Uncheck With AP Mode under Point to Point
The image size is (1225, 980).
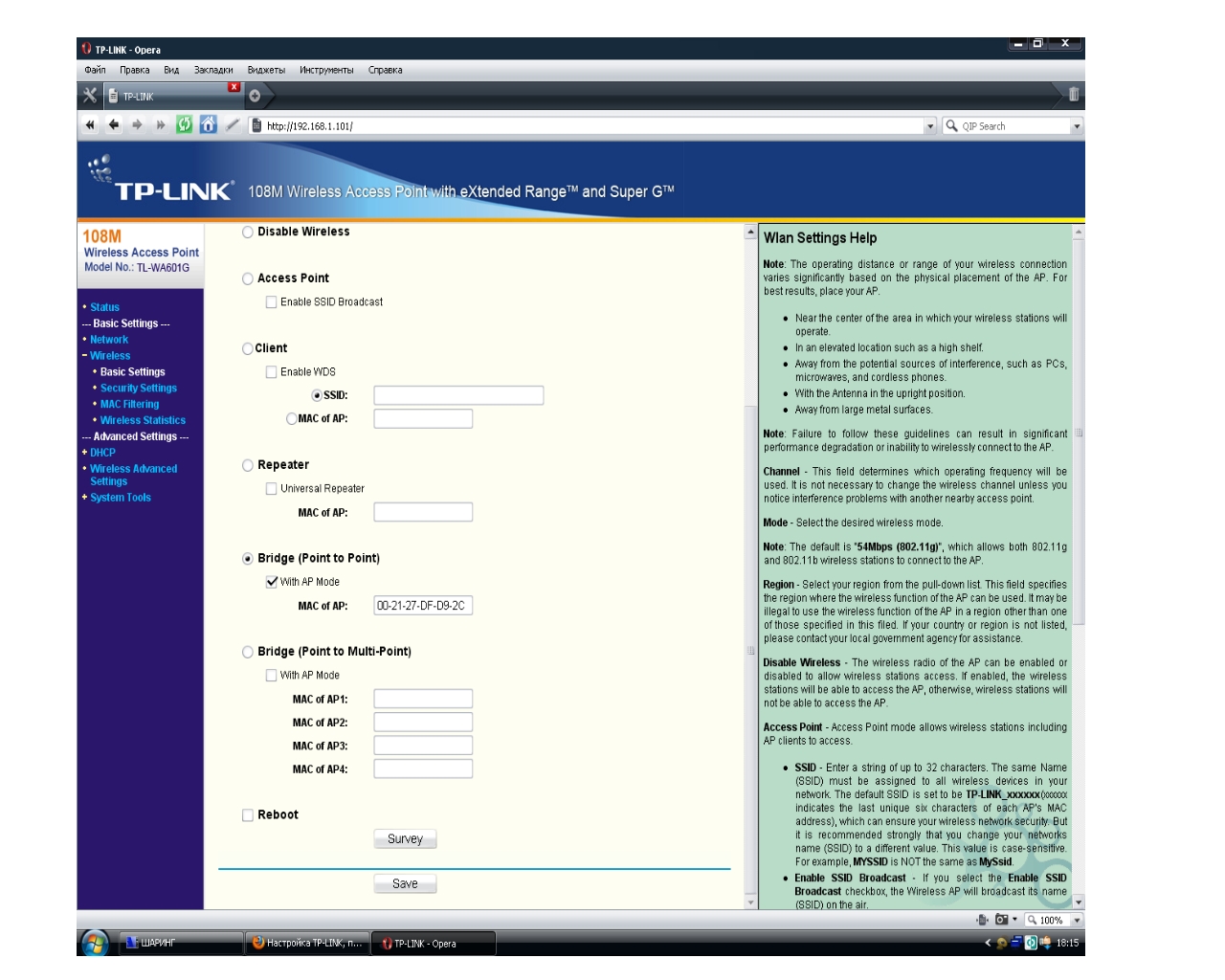[x=271, y=582]
